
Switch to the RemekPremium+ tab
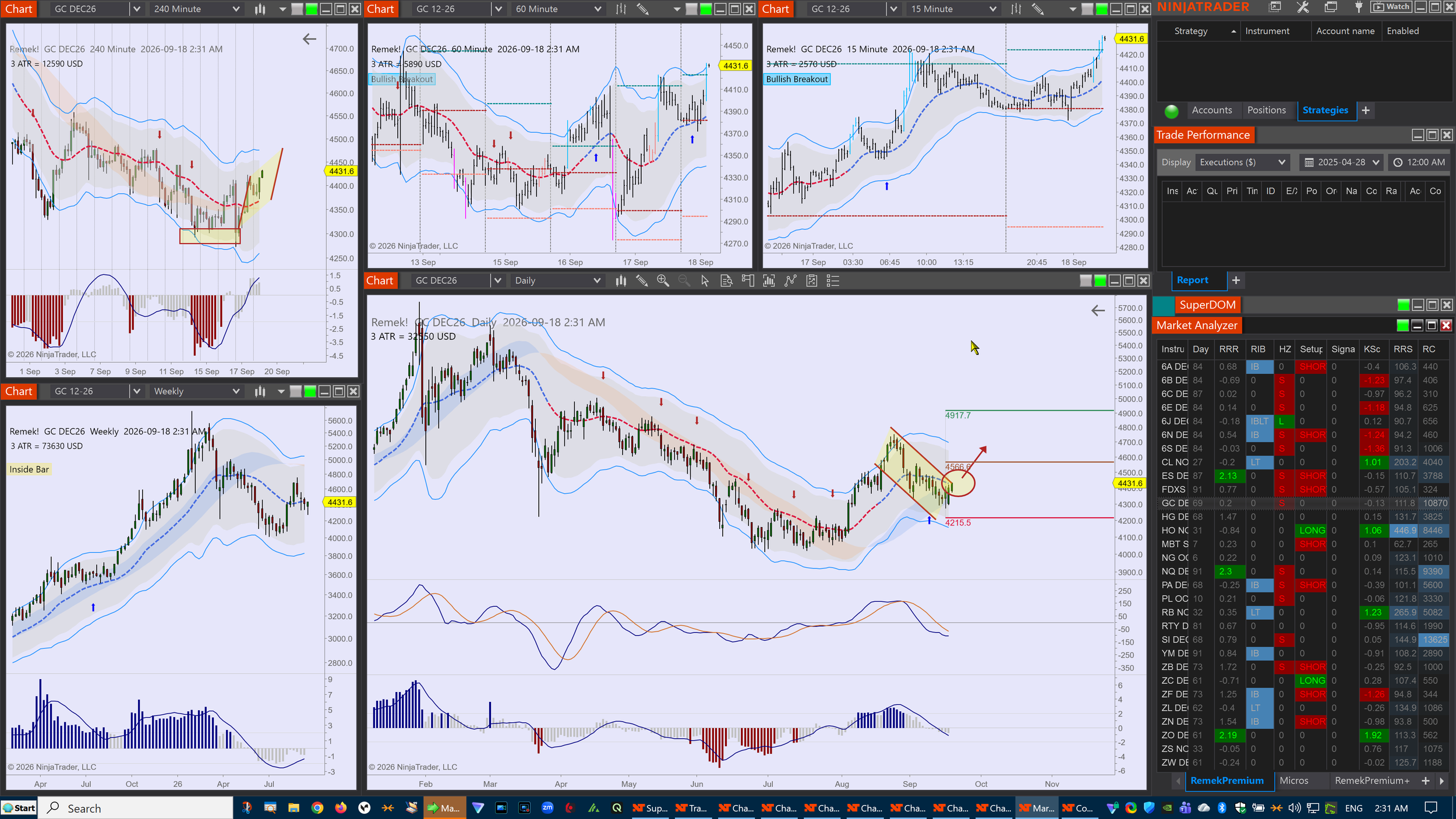(x=1372, y=781)
